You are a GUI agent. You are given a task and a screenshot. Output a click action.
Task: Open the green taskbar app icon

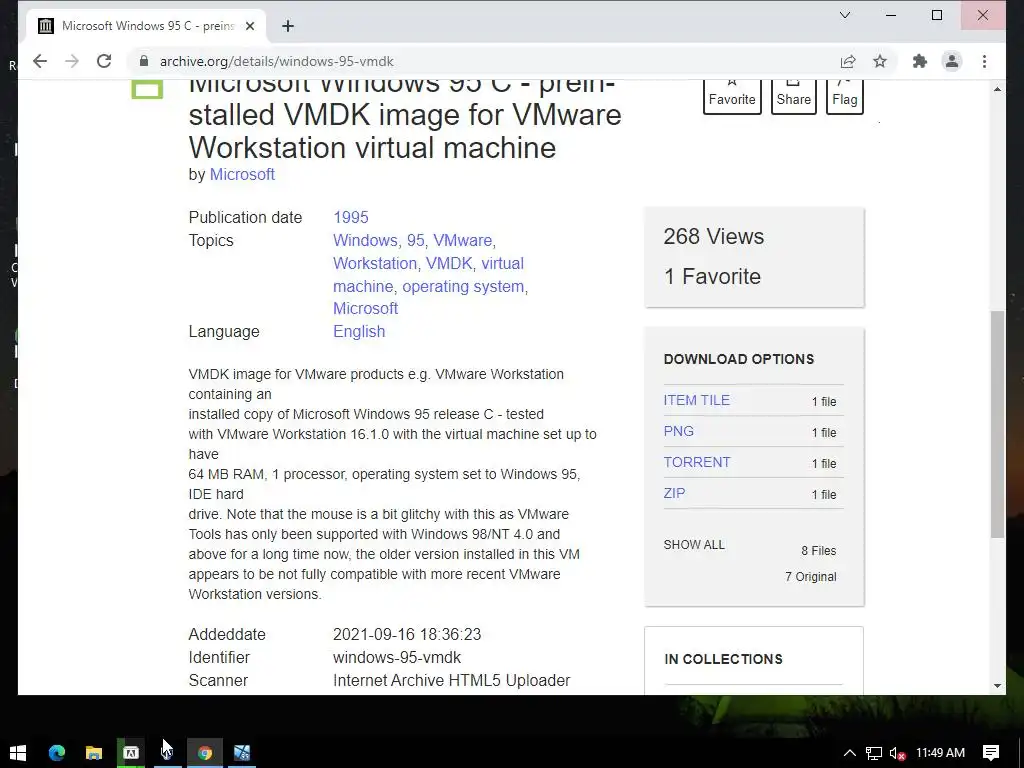131,753
